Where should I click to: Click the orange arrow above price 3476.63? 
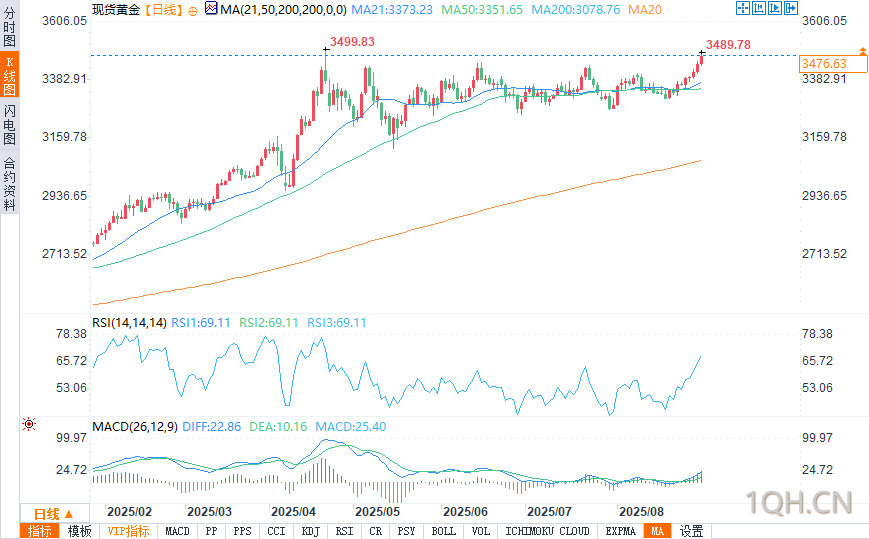pos(862,51)
